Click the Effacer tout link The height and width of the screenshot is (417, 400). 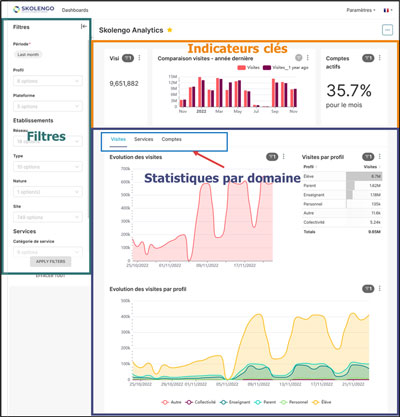click(51, 276)
